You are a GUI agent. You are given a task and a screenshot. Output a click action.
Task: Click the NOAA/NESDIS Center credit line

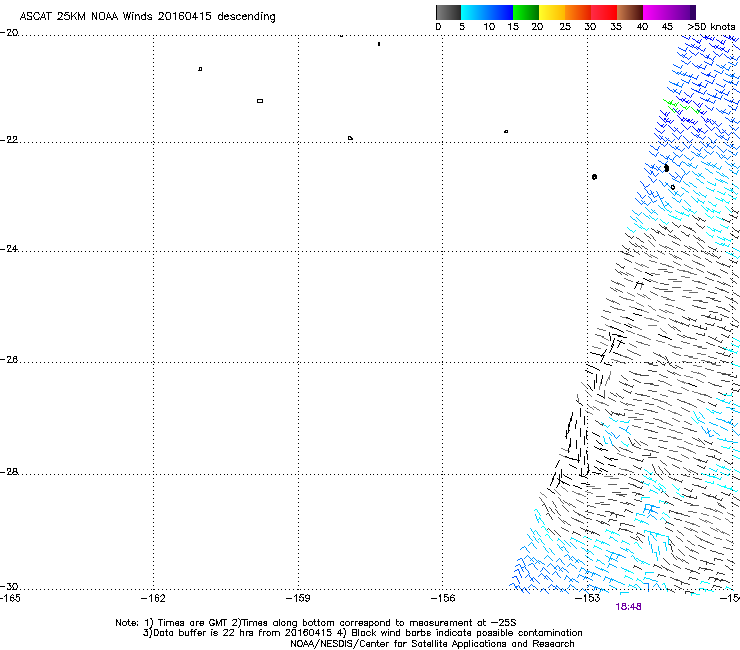tap(432, 644)
